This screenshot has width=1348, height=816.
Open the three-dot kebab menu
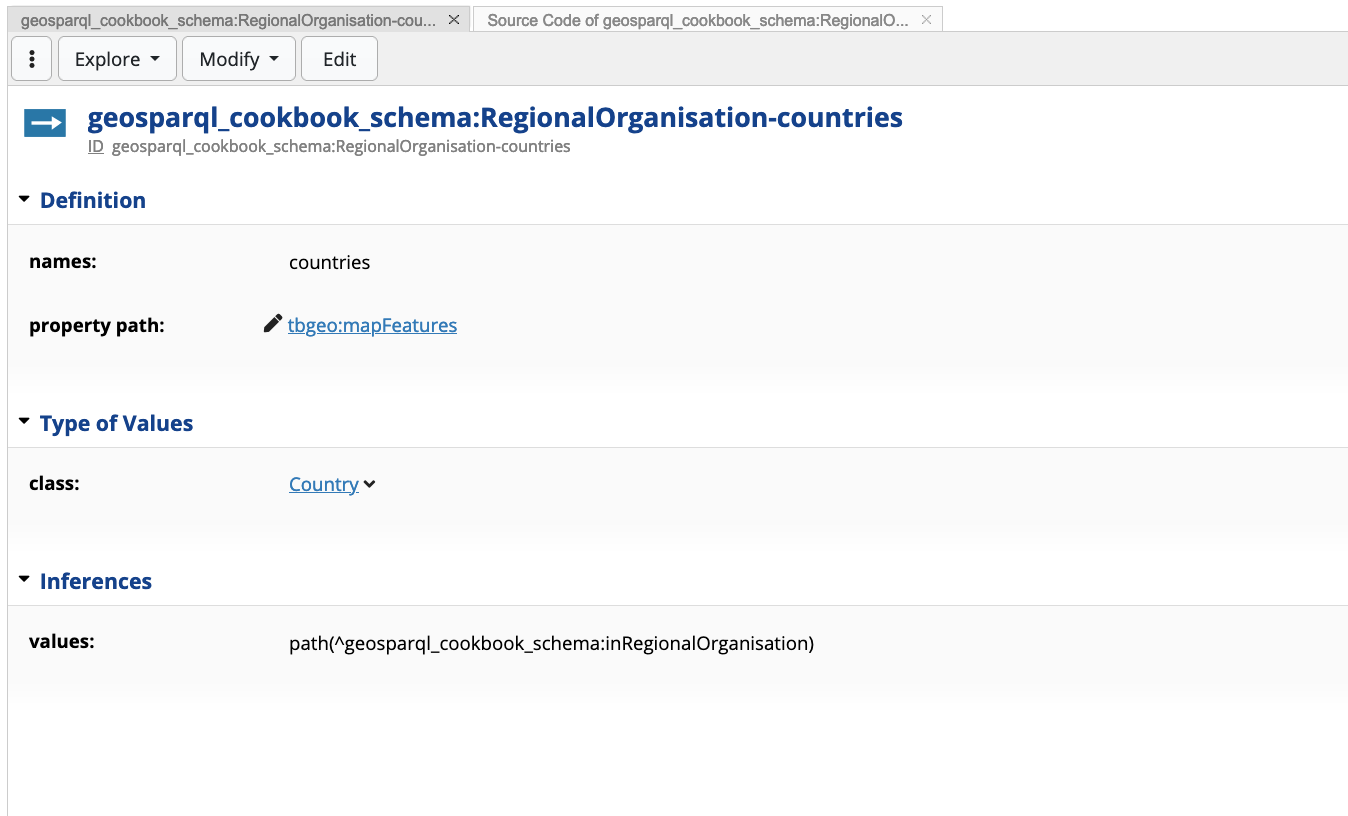point(32,59)
